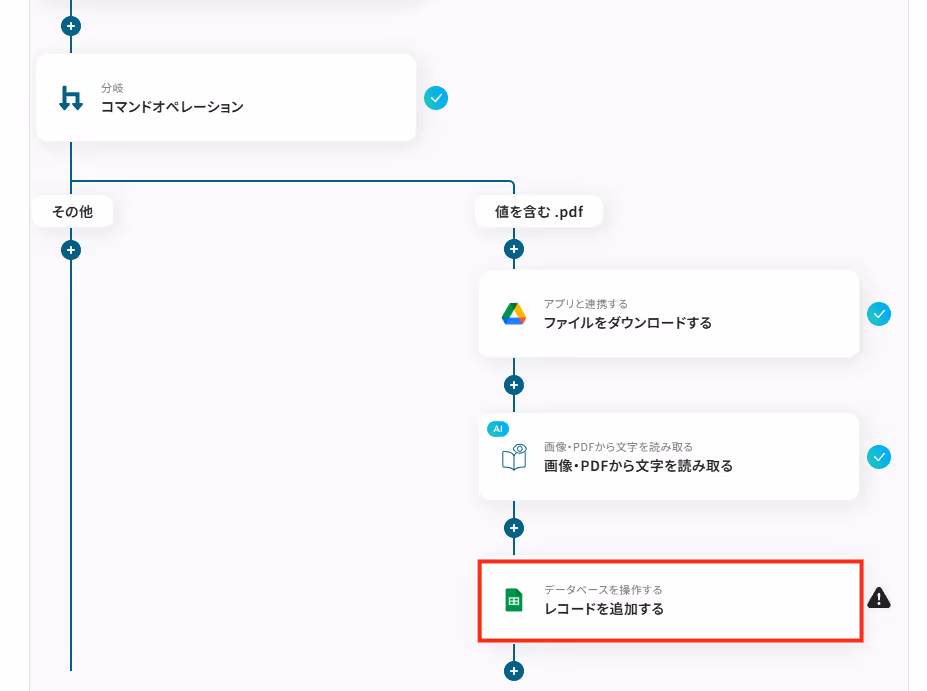Viewport: 927px width, 691px height.
Task: Click the checkmark beside ファイルをダウンロードする
Action: 879,314
